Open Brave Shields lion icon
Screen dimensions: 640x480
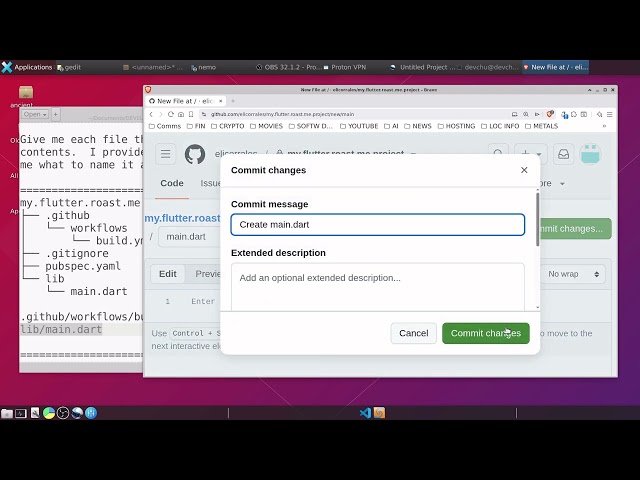(x=550, y=114)
